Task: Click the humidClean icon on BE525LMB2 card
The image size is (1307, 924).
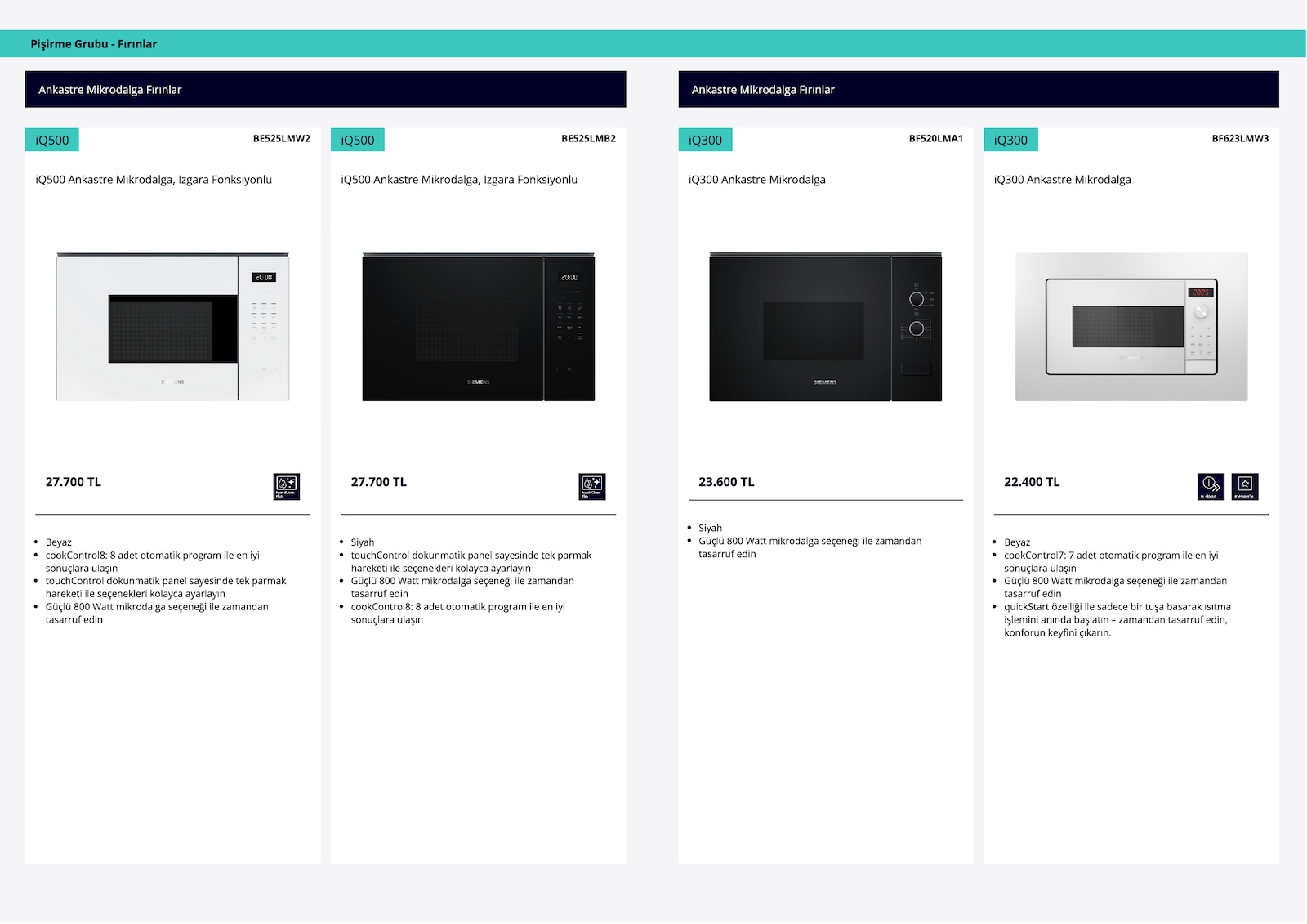Action: (x=592, y=487)
